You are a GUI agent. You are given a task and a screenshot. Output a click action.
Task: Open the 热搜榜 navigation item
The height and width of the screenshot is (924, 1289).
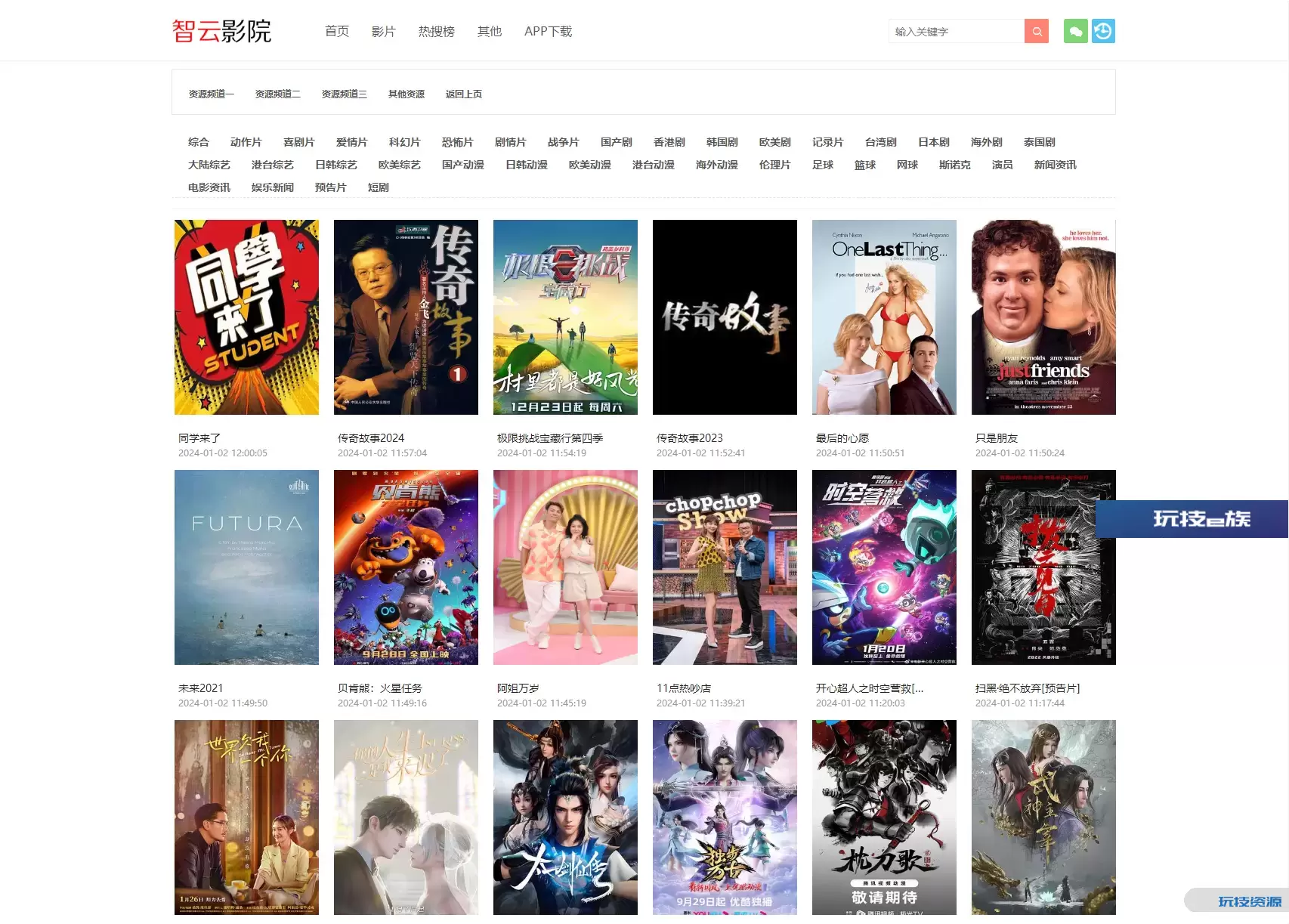coord(437,31)
